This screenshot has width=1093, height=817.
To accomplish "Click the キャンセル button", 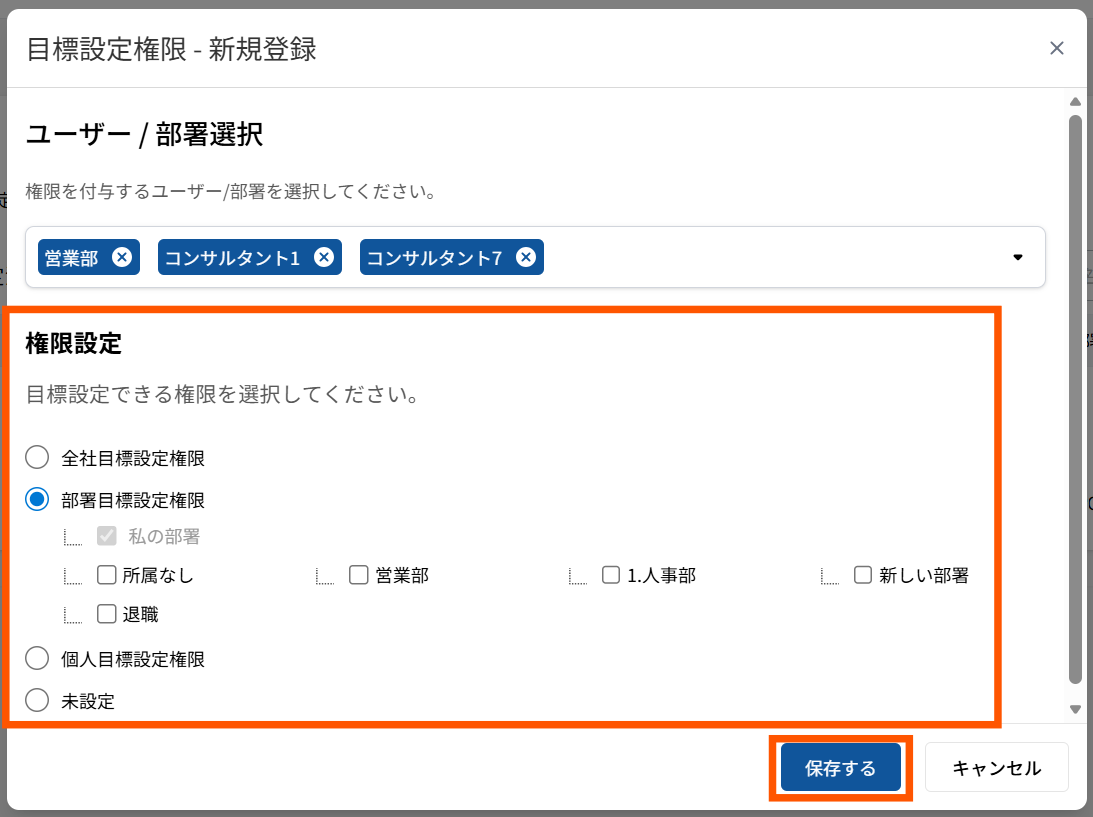I will click(x=996, y=768).
